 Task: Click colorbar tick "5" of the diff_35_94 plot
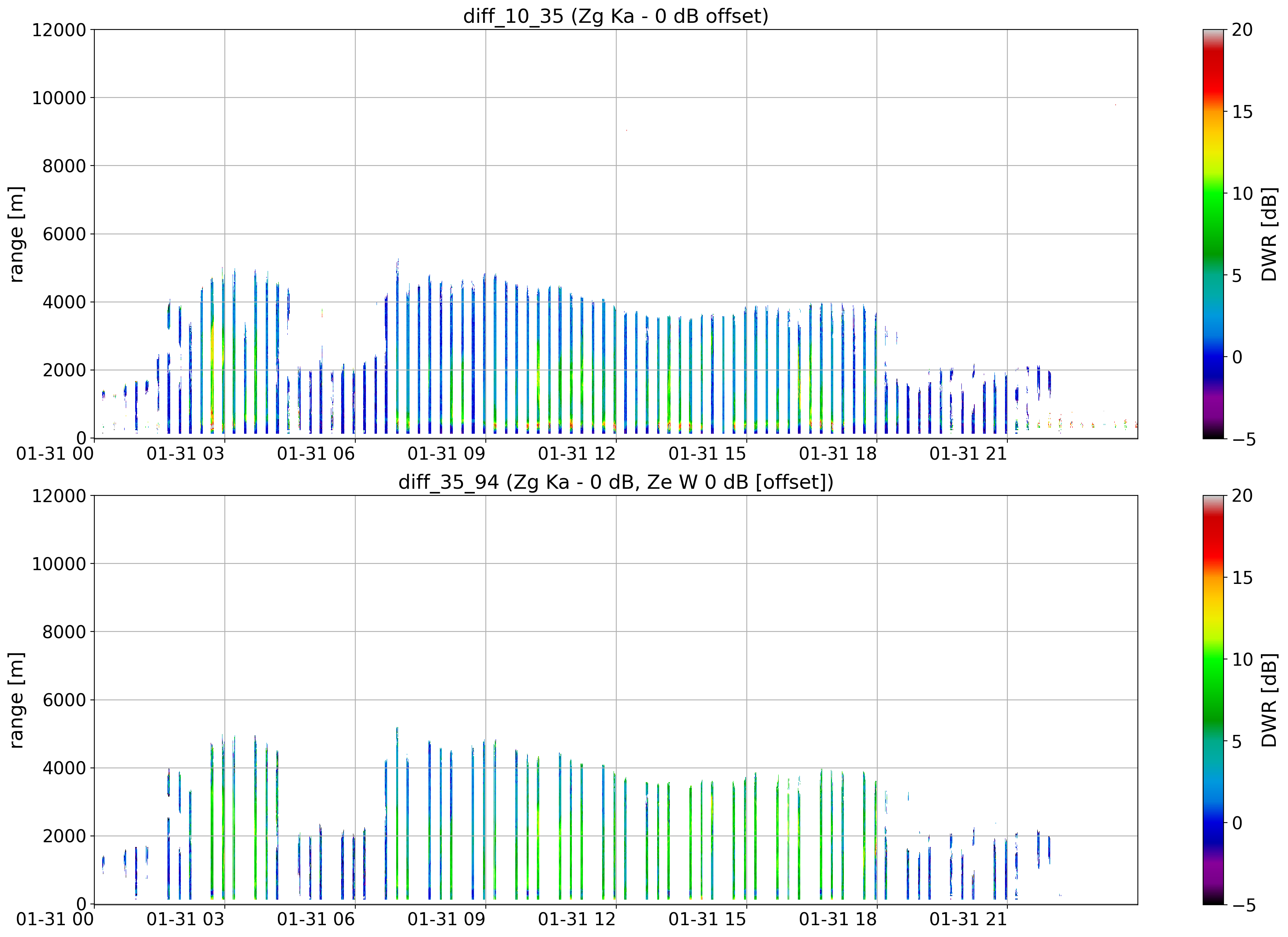[1237, 742]
